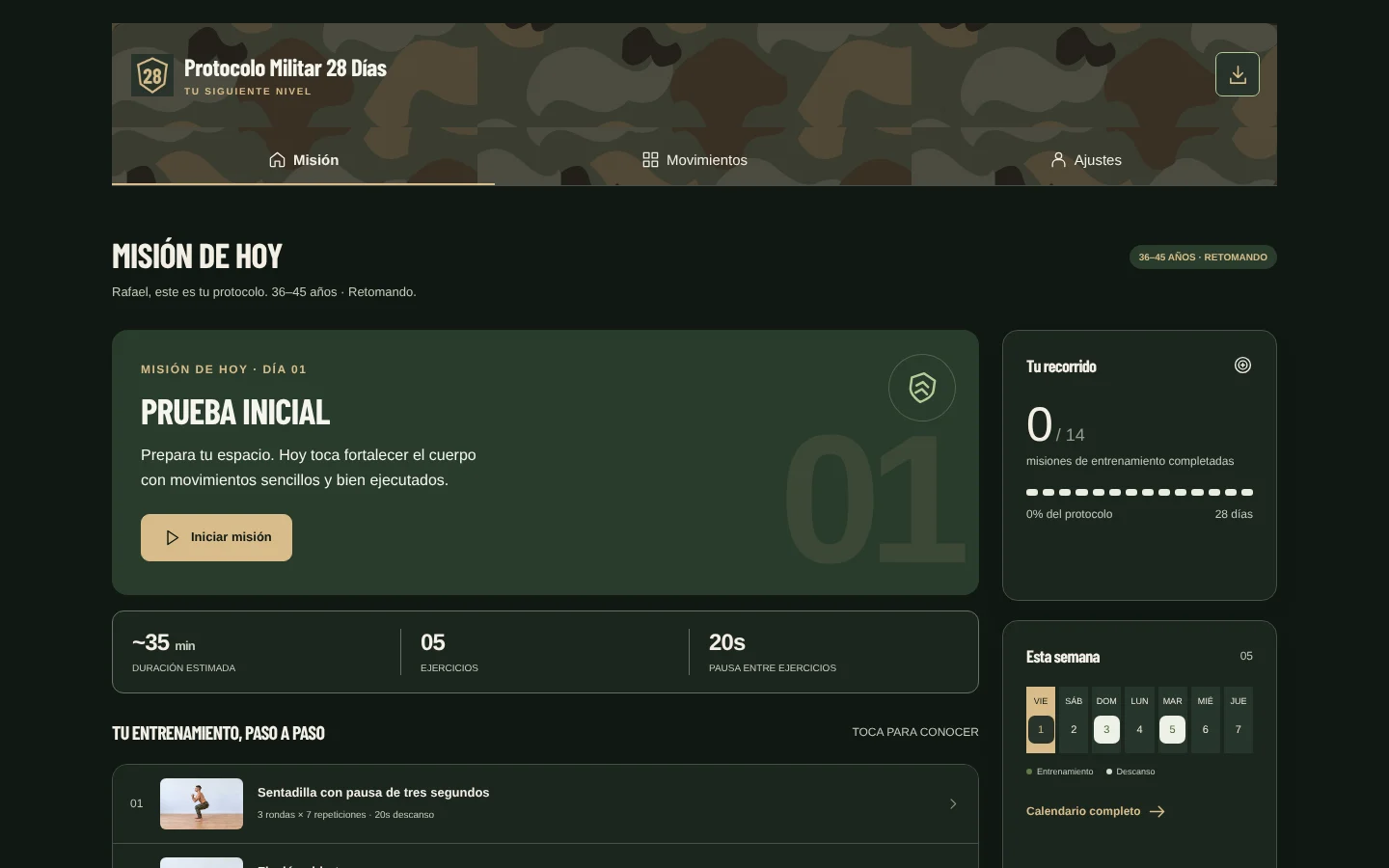
Task: Select VIE day 1 in week calendar
Action: coord(1041,719)
